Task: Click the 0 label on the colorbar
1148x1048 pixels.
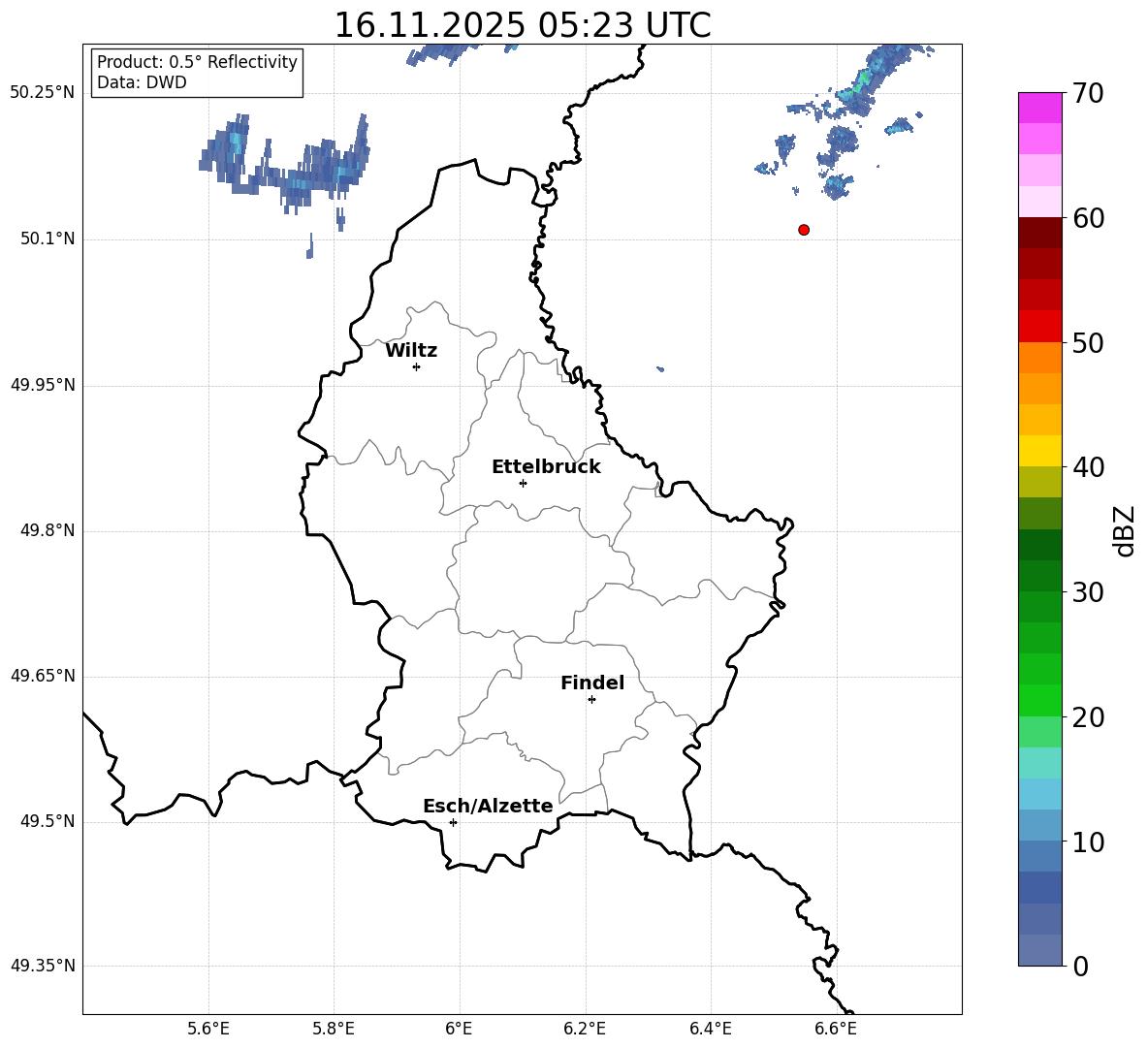Action: coord(1081,967)
